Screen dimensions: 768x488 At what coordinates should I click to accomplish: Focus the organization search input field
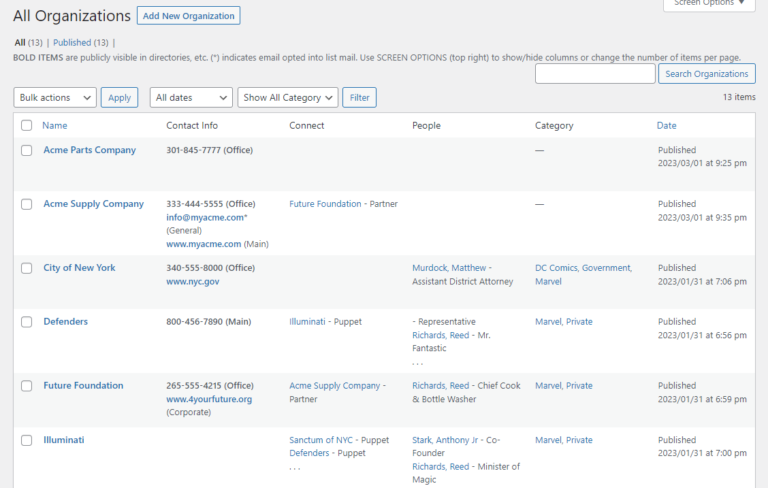pos(595,74)
